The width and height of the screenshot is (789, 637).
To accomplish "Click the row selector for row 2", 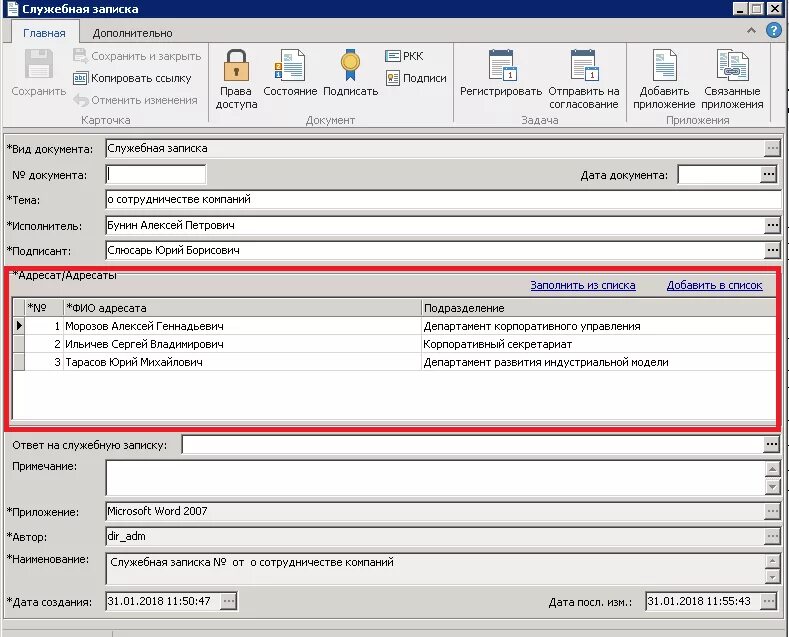I will click(x=19, y=344).
